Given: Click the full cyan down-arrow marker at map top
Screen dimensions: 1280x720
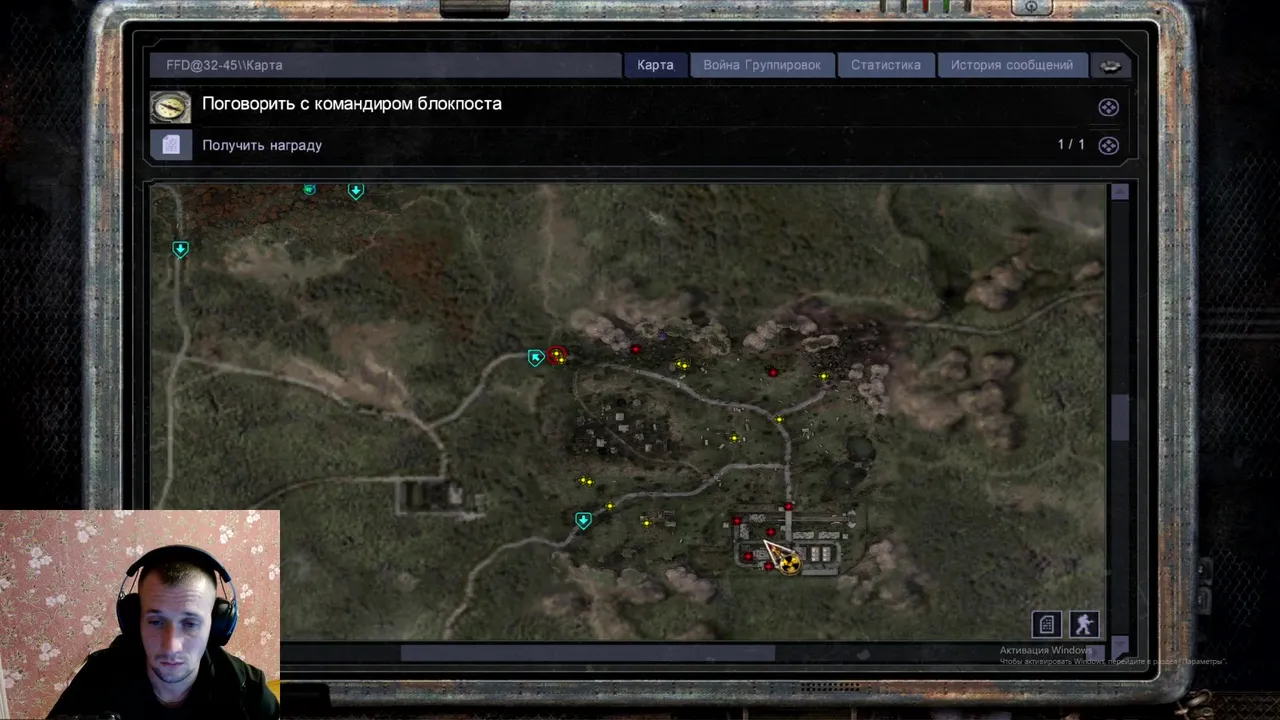Looking at the screenshot, I should click(x=356, y=190).
